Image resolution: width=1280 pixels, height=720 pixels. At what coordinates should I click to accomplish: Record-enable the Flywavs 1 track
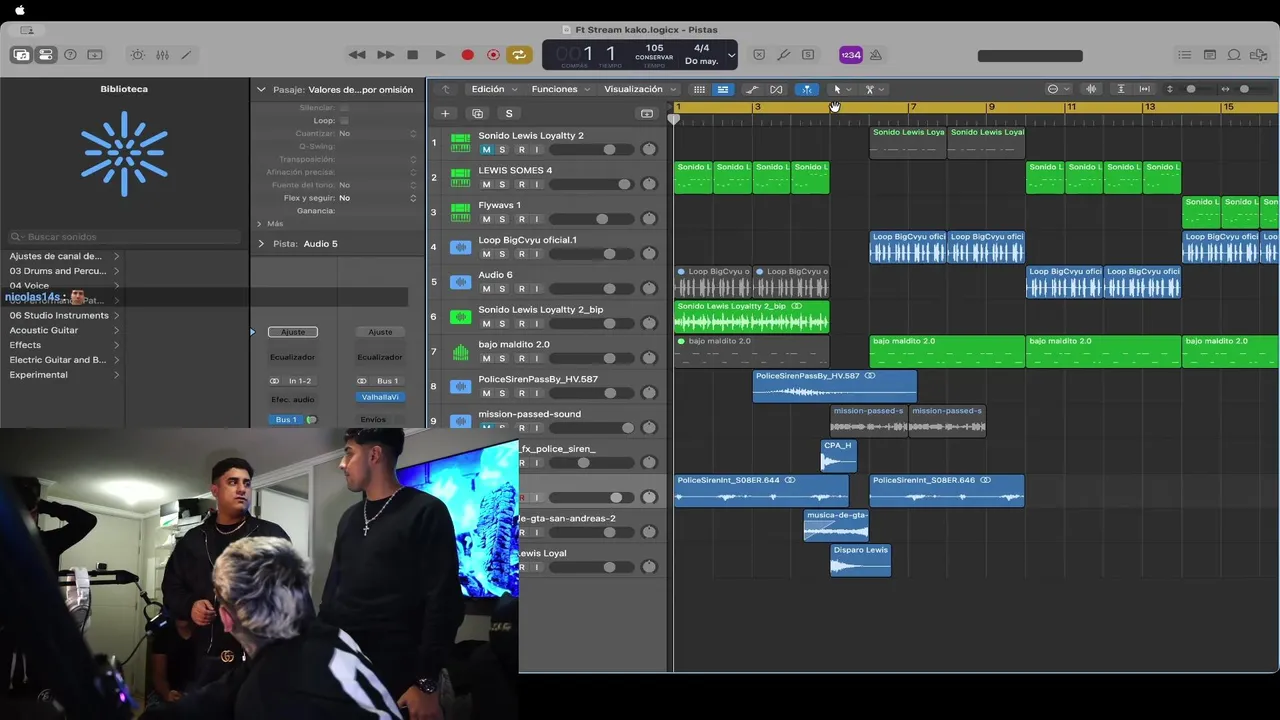pos(521,220)
